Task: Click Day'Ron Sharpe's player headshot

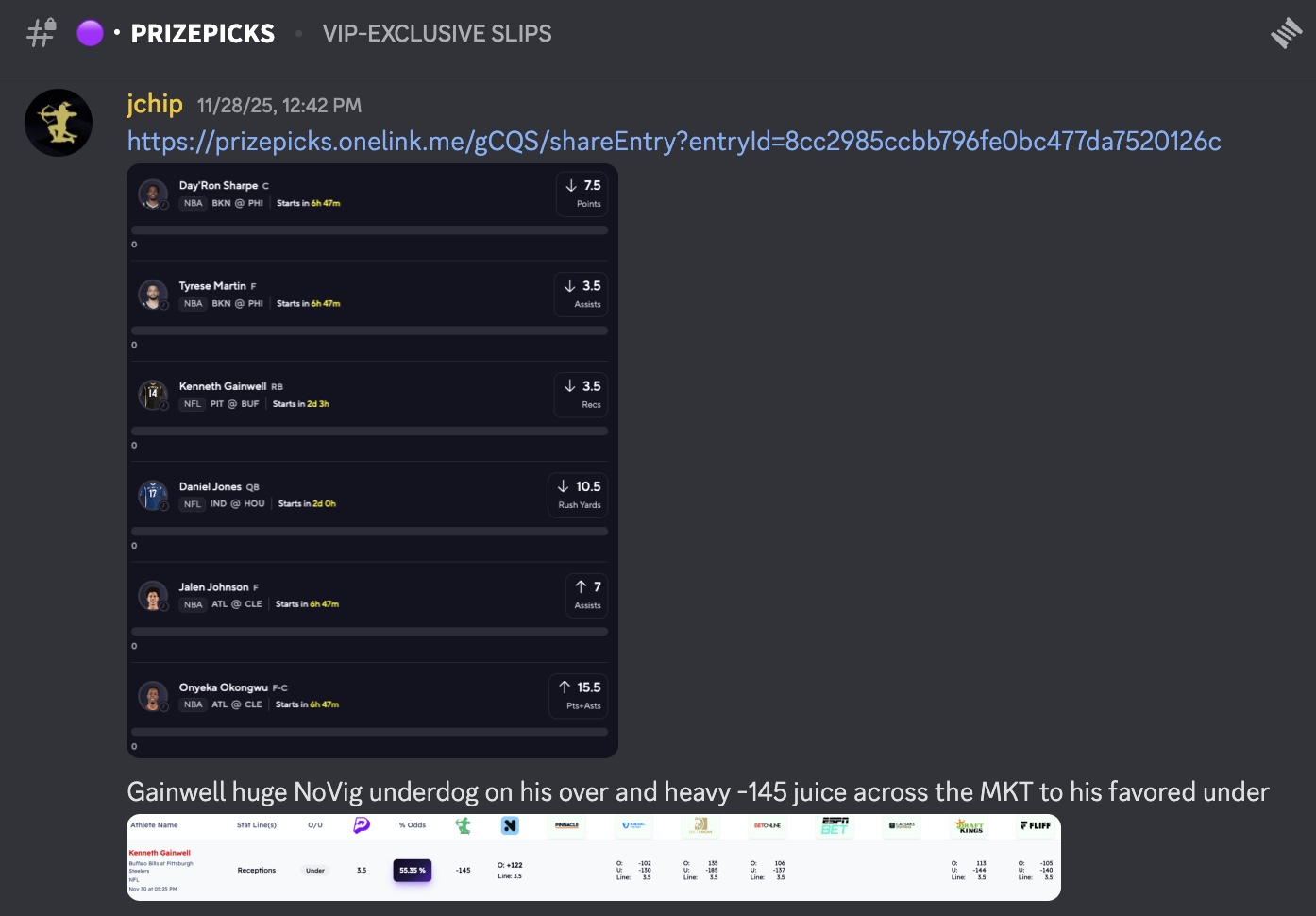Action: click(153, 194)
